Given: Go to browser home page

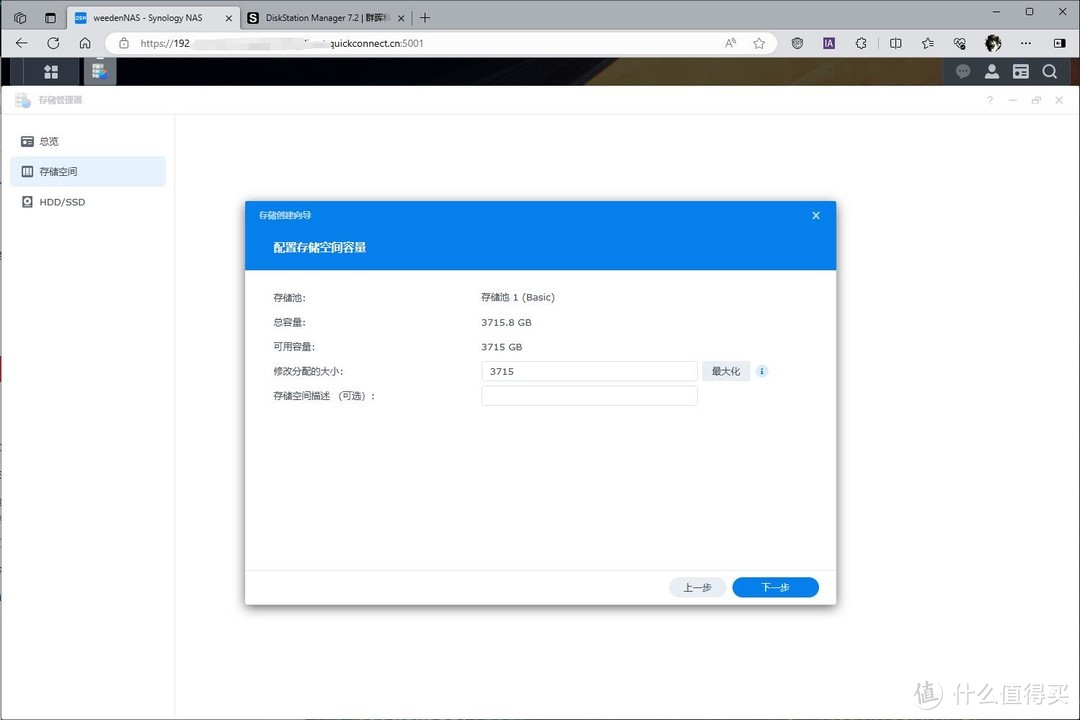Looking at the screenshot, I should point(85,43).
